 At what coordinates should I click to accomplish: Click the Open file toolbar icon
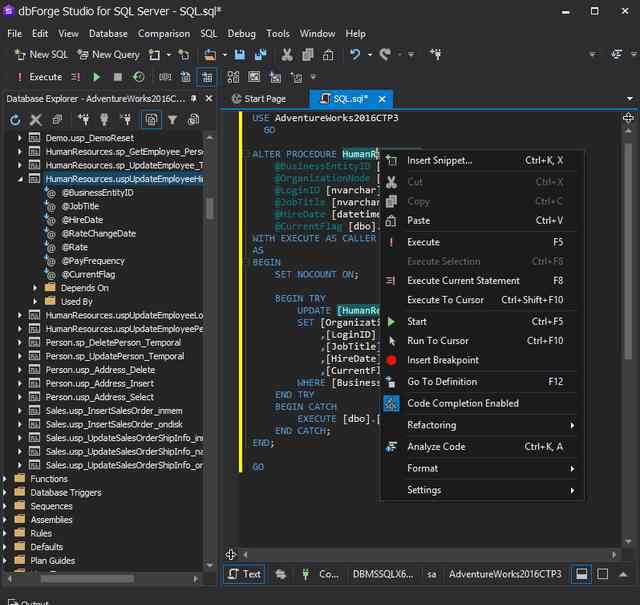click(210, 55)
